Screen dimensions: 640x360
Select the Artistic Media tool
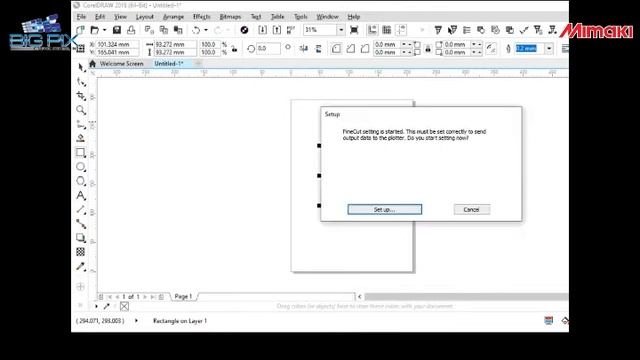tap(81, 138)
